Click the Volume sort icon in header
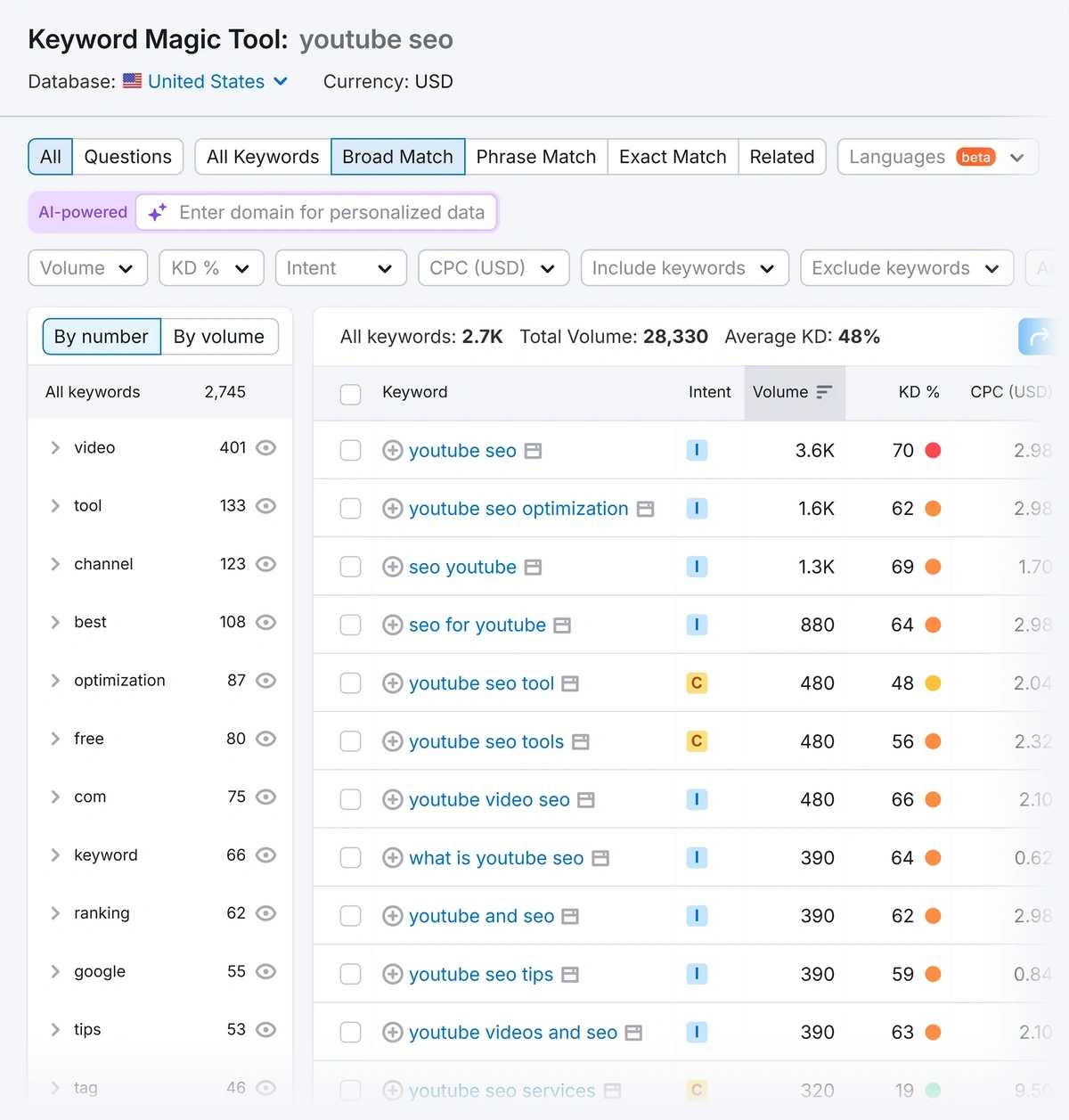Screen dimensions: 1069x1120 (824, 392)
